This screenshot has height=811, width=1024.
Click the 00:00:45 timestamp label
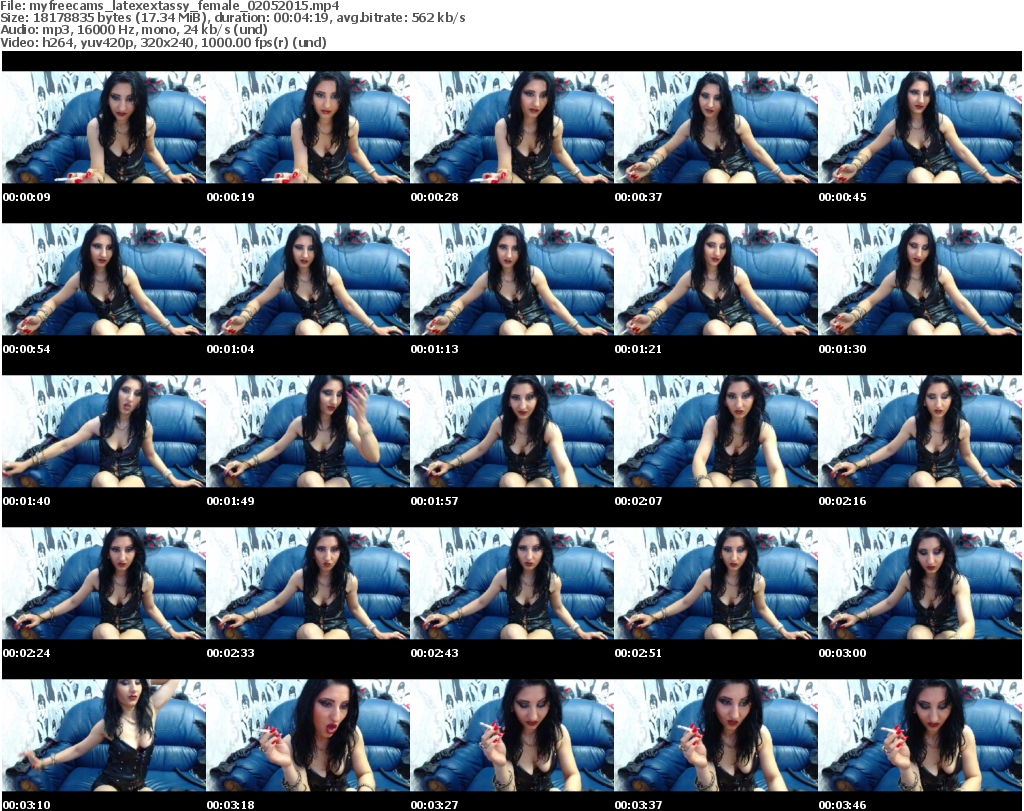click(842, 197)
